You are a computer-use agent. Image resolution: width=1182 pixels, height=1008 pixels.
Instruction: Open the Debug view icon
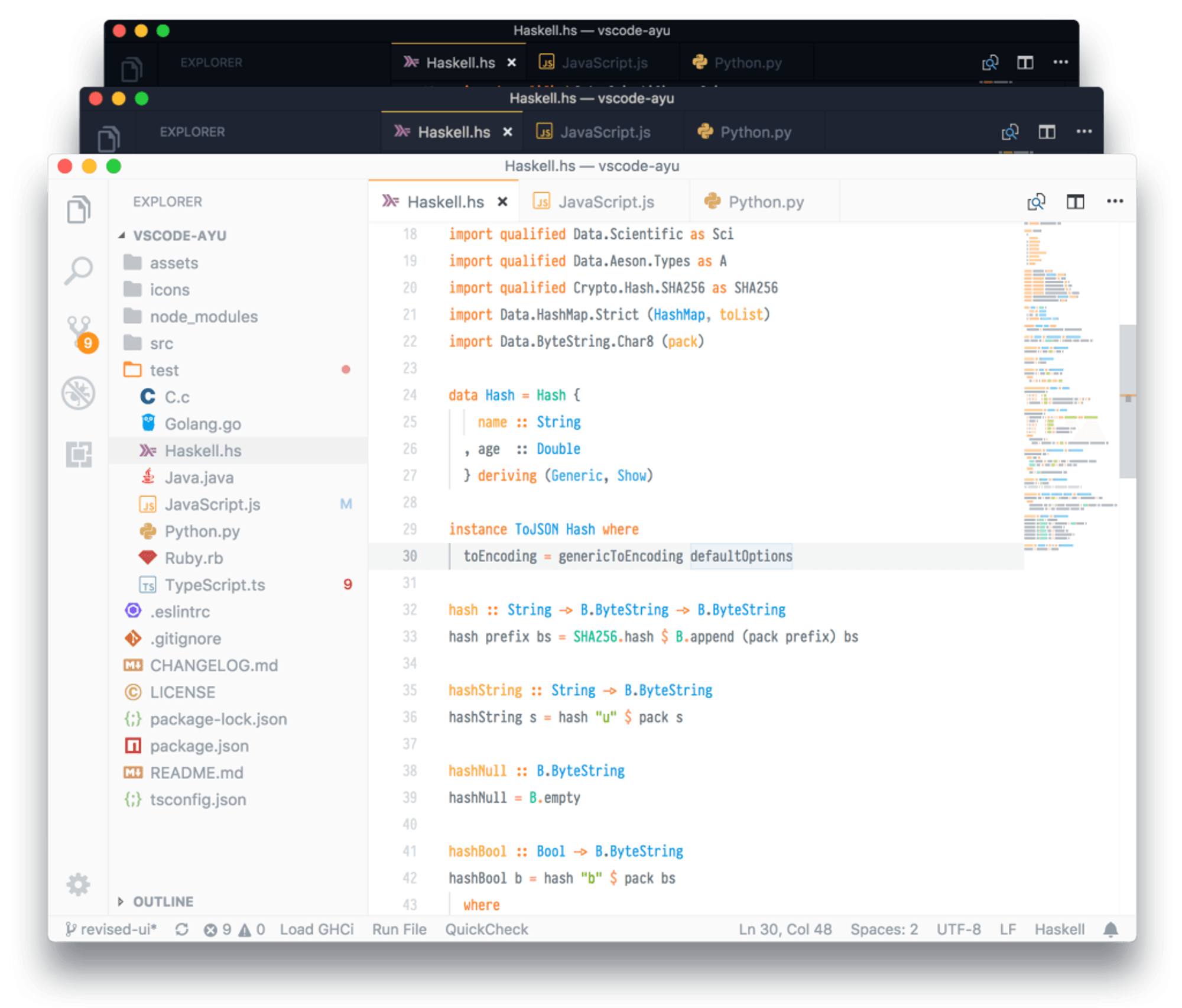[78, 393]
